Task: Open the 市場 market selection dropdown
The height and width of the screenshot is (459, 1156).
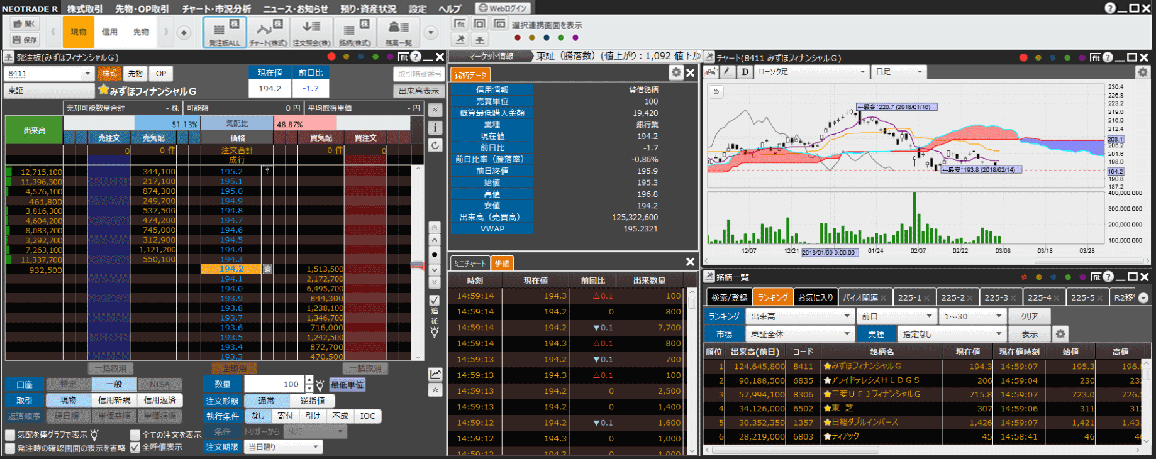Action: pos(798,334)
